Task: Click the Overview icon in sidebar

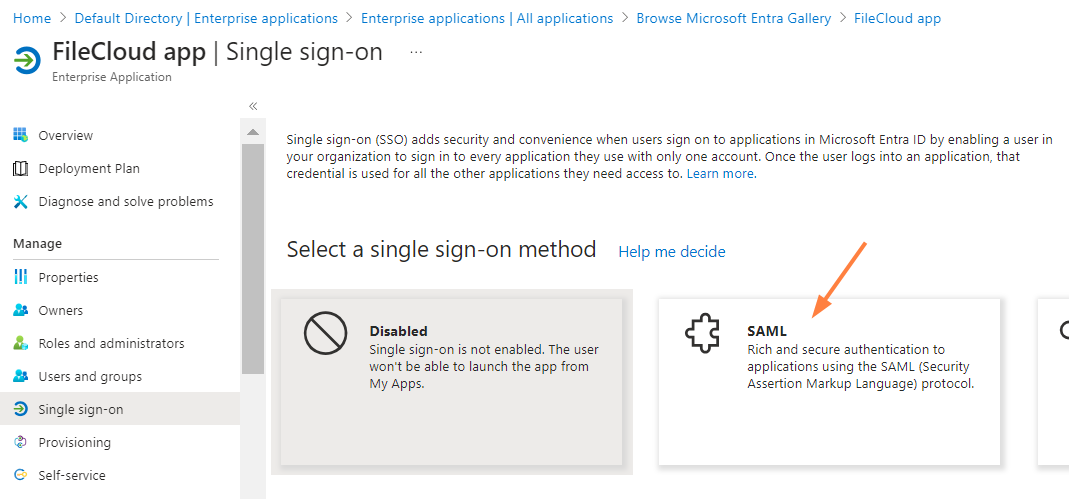Action: pyautogui.click(x=20, y=135)
